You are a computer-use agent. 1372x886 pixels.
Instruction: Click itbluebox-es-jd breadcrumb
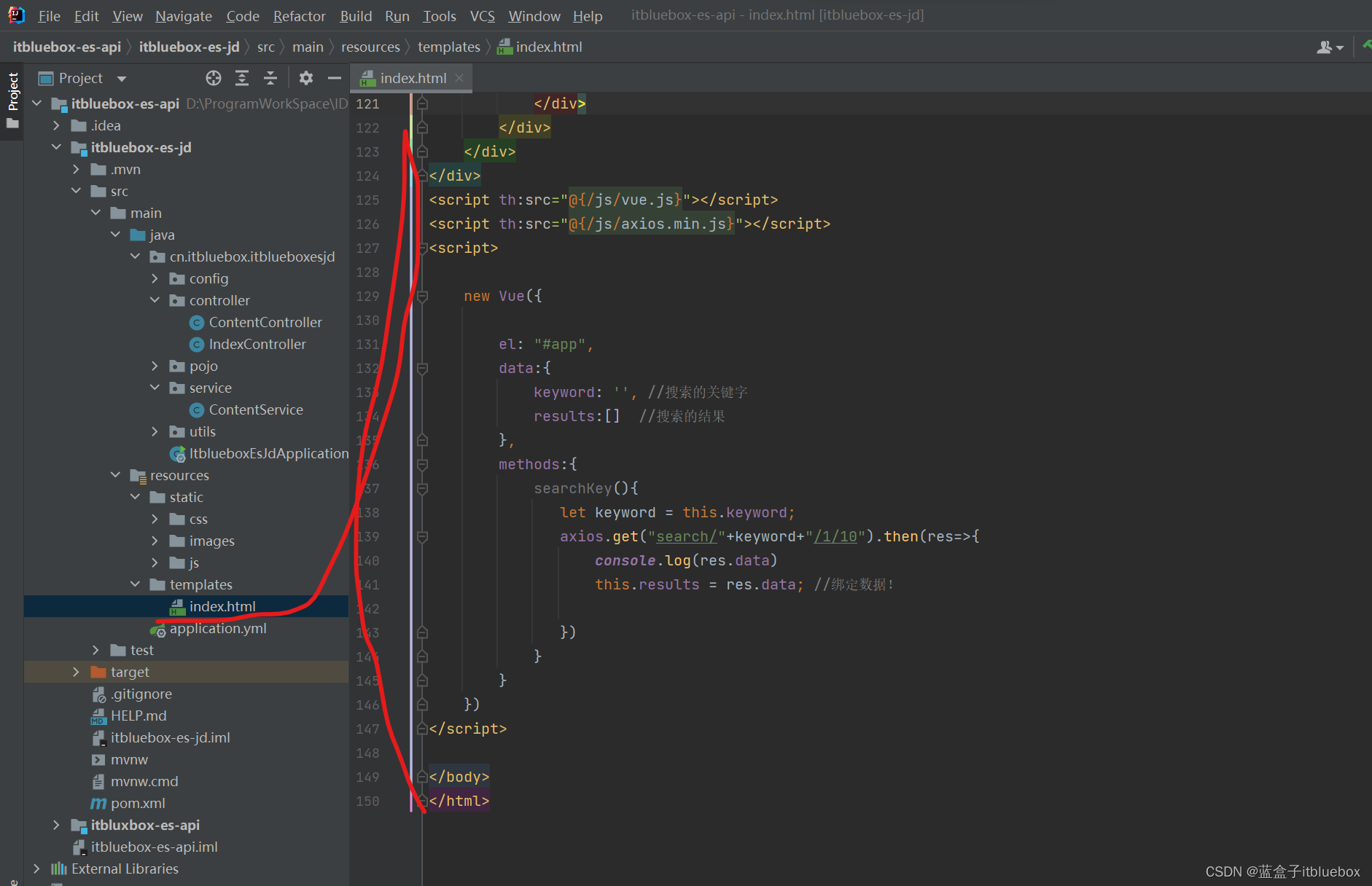click(189, 47)
